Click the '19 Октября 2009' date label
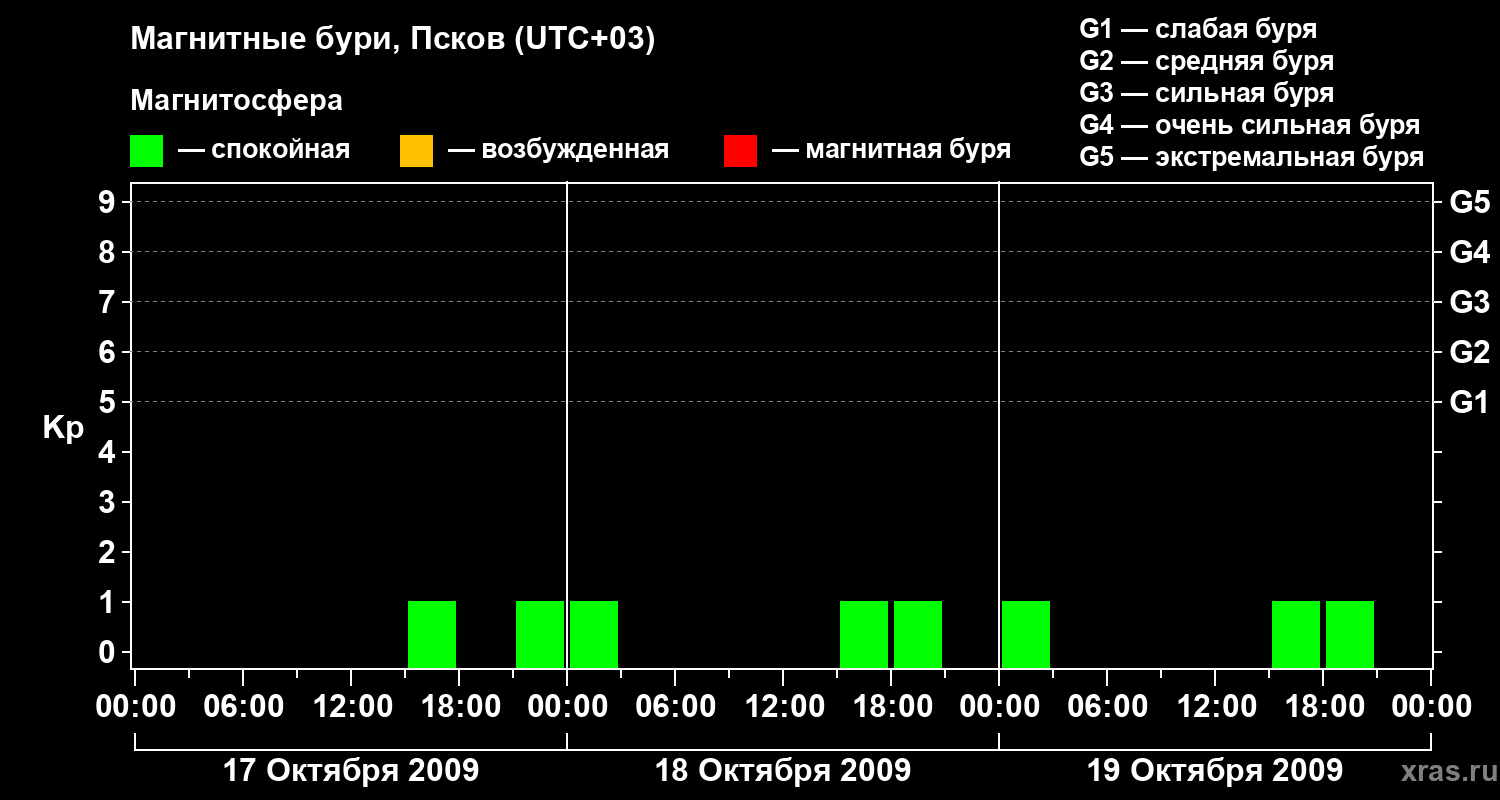Viewport: 1500px width, 800px height. 1214,771
